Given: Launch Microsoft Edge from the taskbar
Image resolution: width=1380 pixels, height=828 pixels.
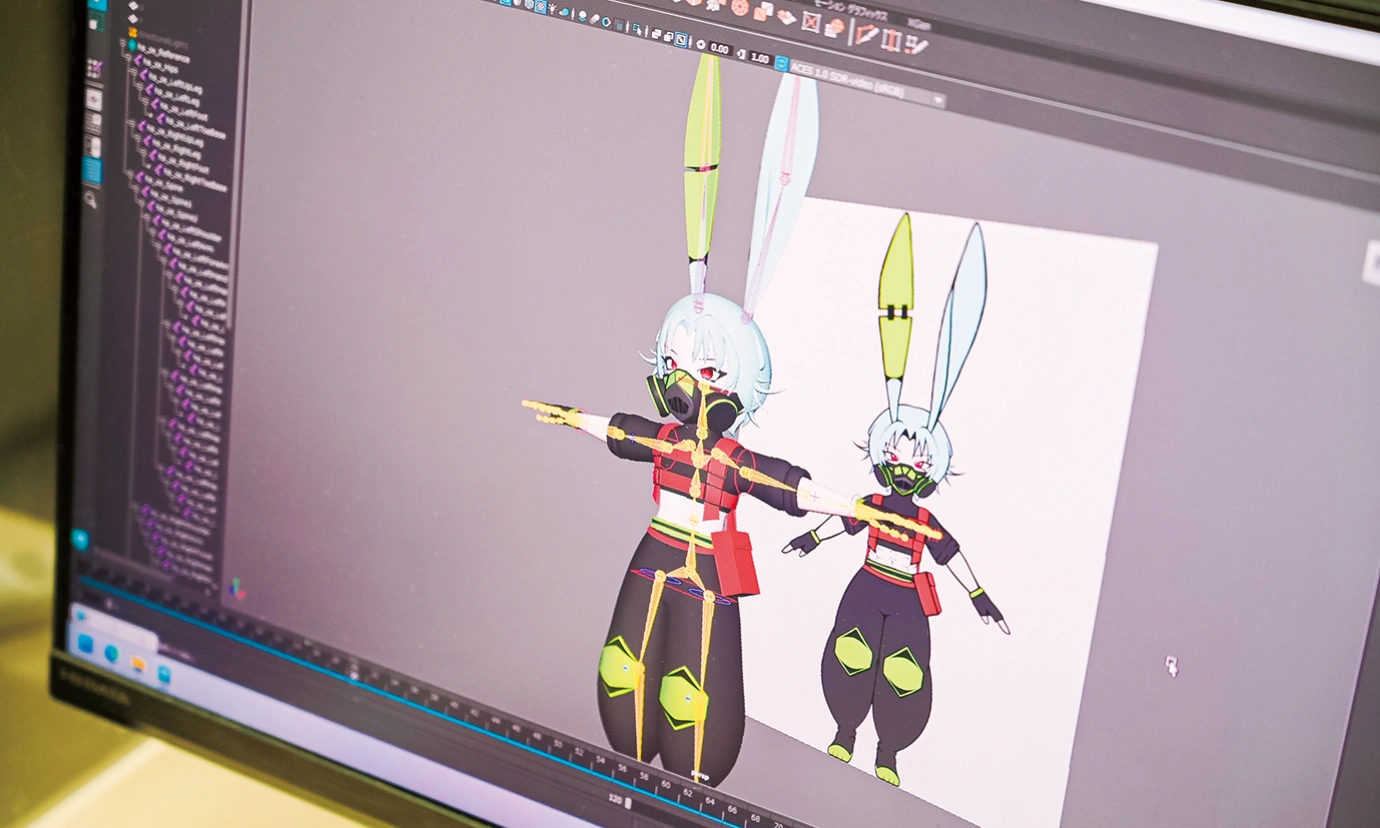Looking at the screenshot, I should pos(111,653).
